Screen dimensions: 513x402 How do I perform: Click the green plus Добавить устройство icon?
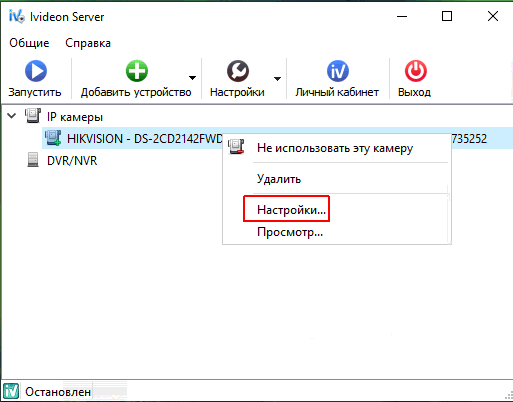coord(137,71)
